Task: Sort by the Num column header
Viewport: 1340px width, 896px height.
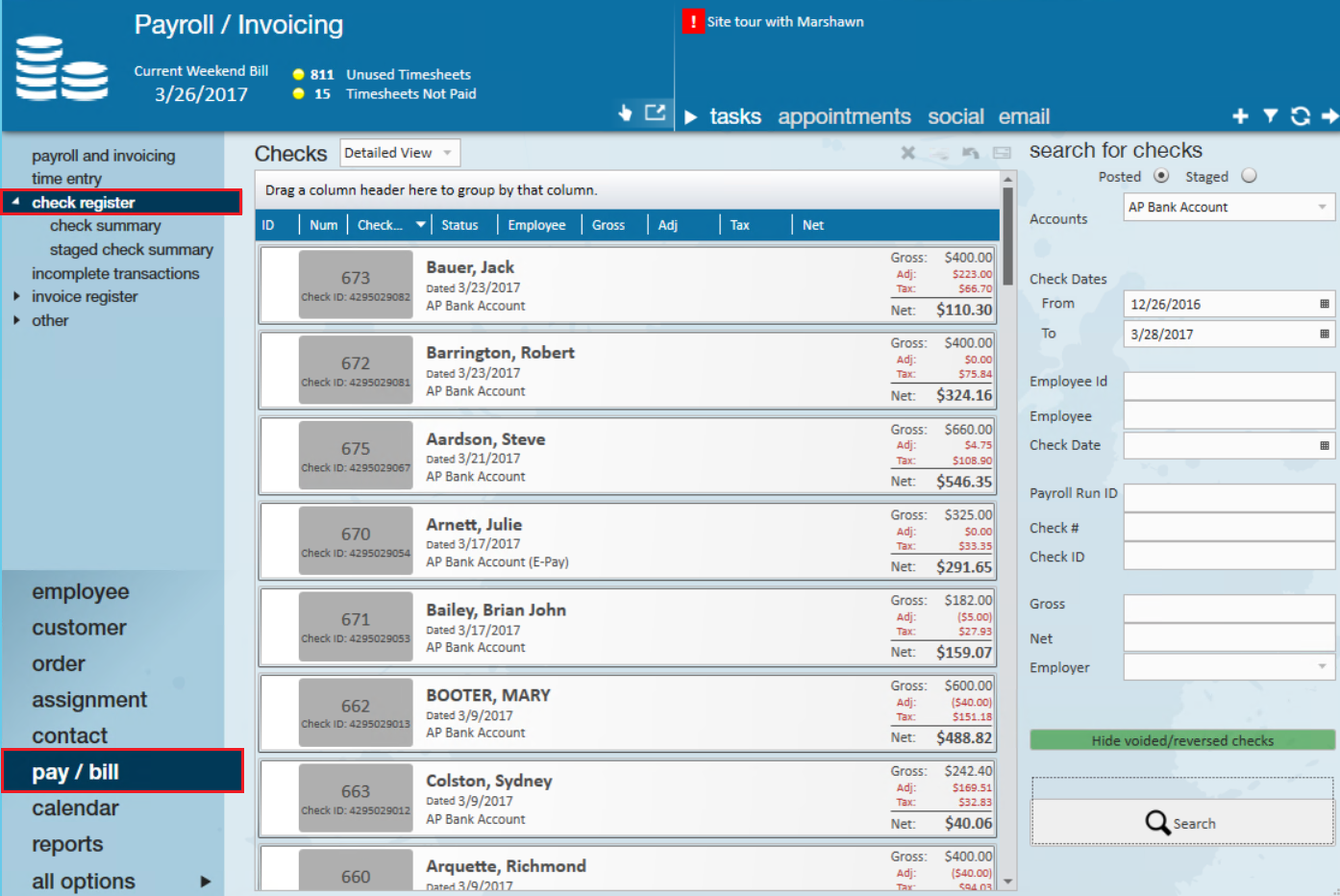Action: point(323,225)
